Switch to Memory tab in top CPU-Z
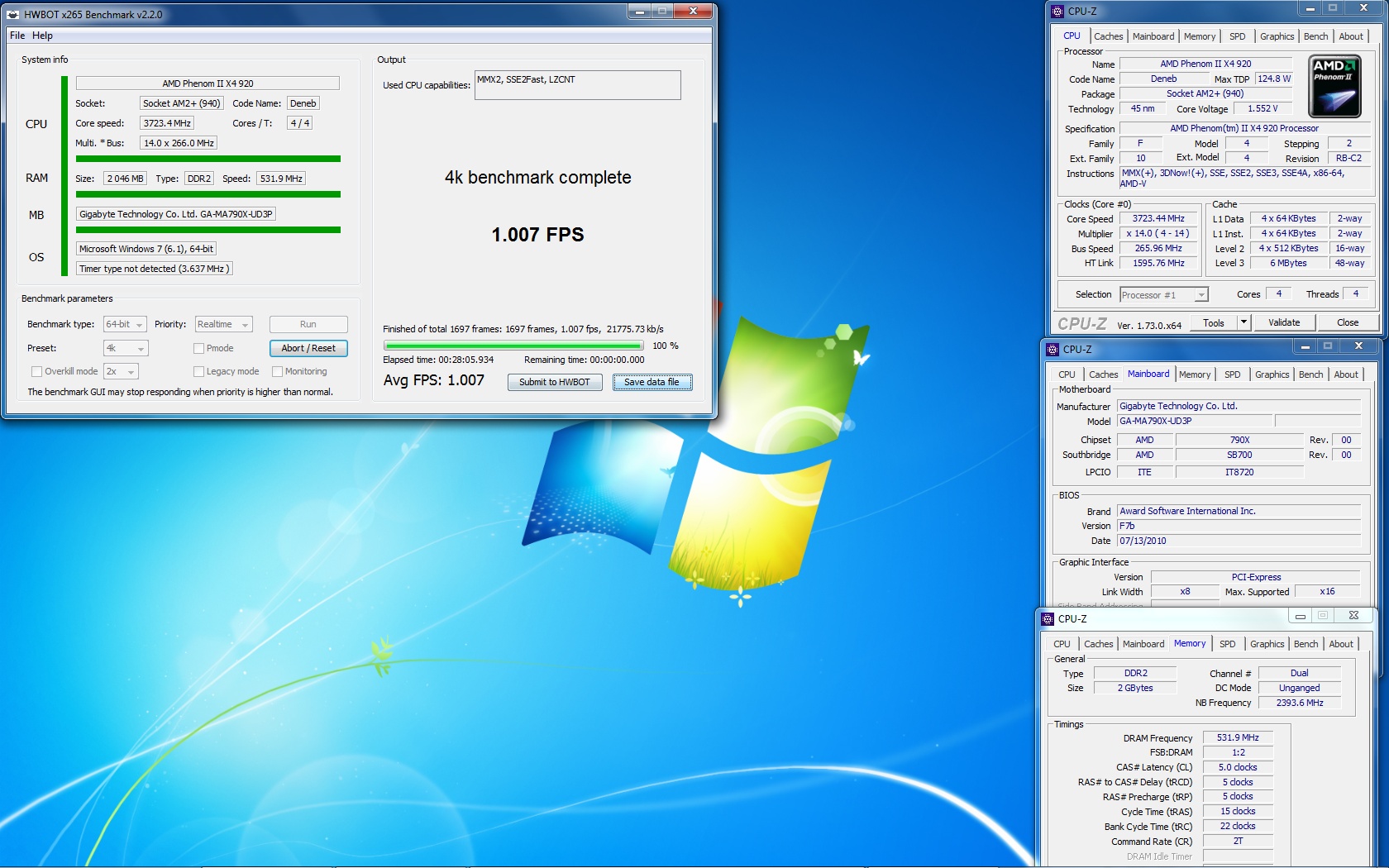The height and width of the screenshot is (868, 1389). [x=1200, y=36]
